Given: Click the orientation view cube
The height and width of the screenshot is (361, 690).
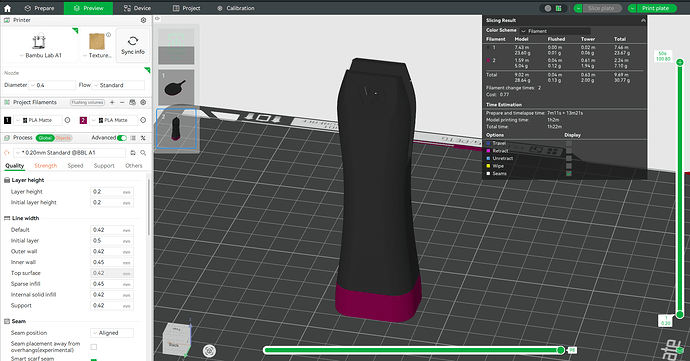Looking at the screenshot, I should pos(176,340).
